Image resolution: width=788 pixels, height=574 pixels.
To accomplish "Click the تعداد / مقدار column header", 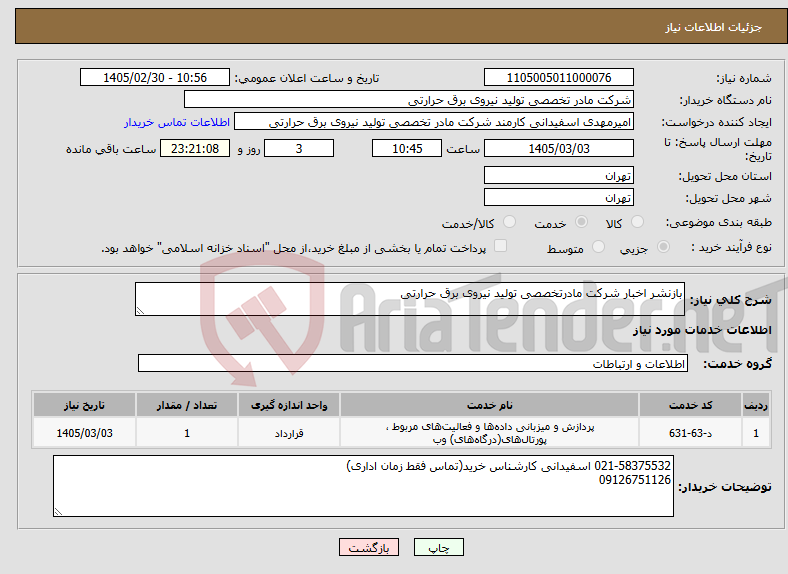I will tap(186, 405).
